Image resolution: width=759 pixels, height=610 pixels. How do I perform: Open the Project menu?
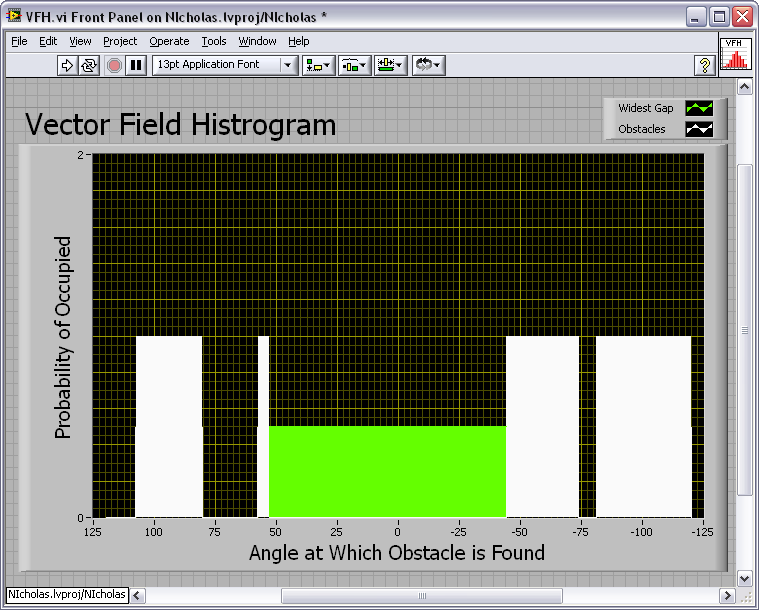(x=120, y=41)
